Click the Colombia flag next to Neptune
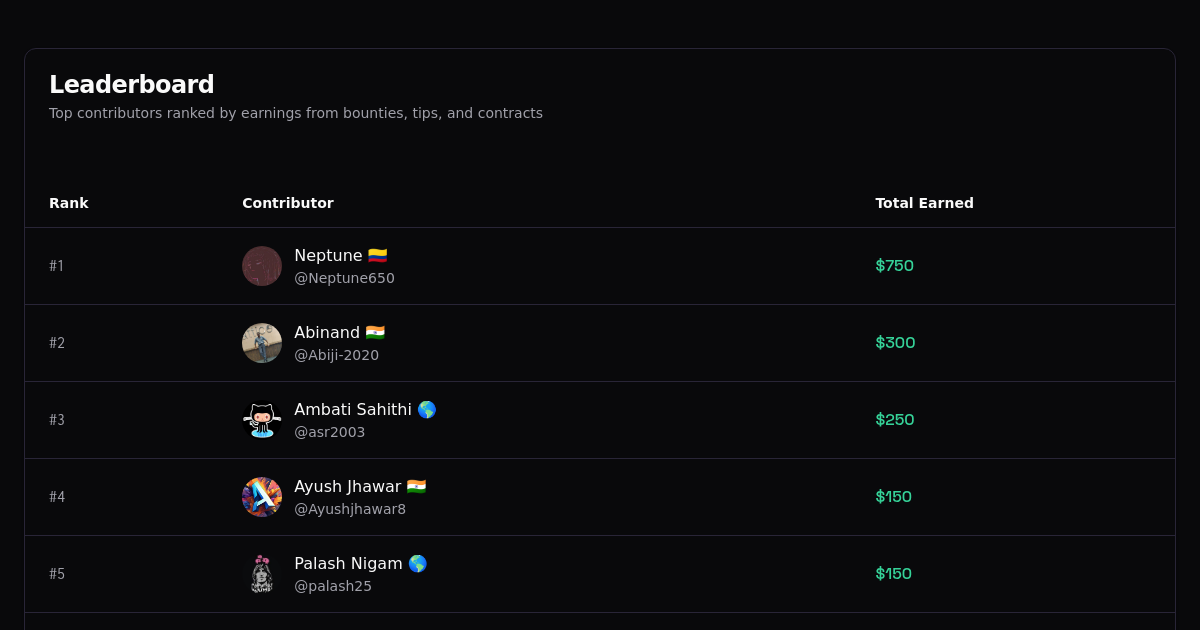This screenshot has height=630, width=1200. pos(378,255)
